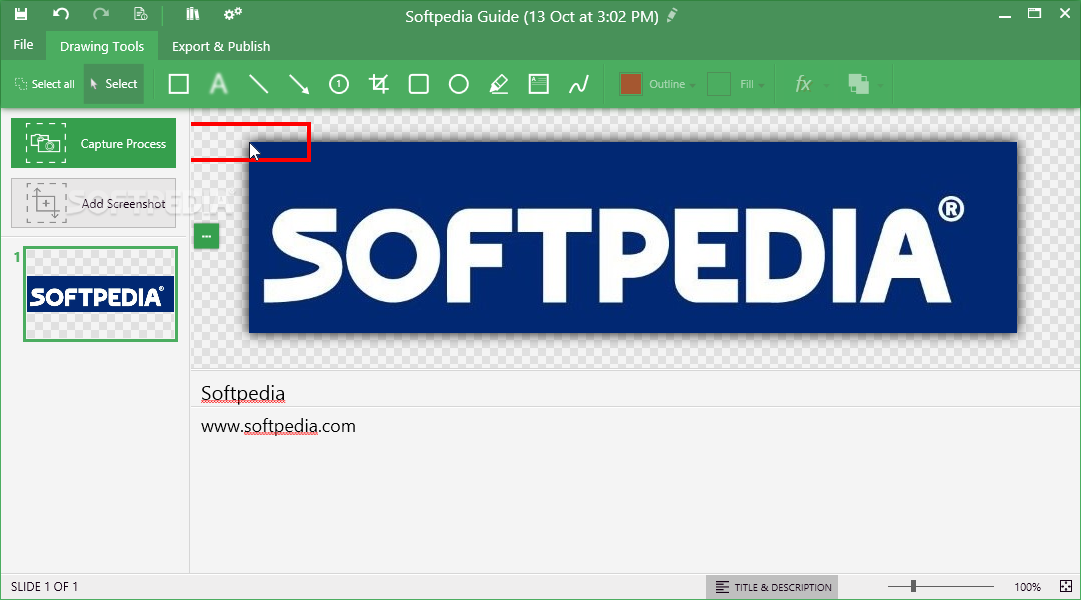Select the Rectangle outline tool
The height and width of the screenshot is (600, 1081).
(179, 84)
